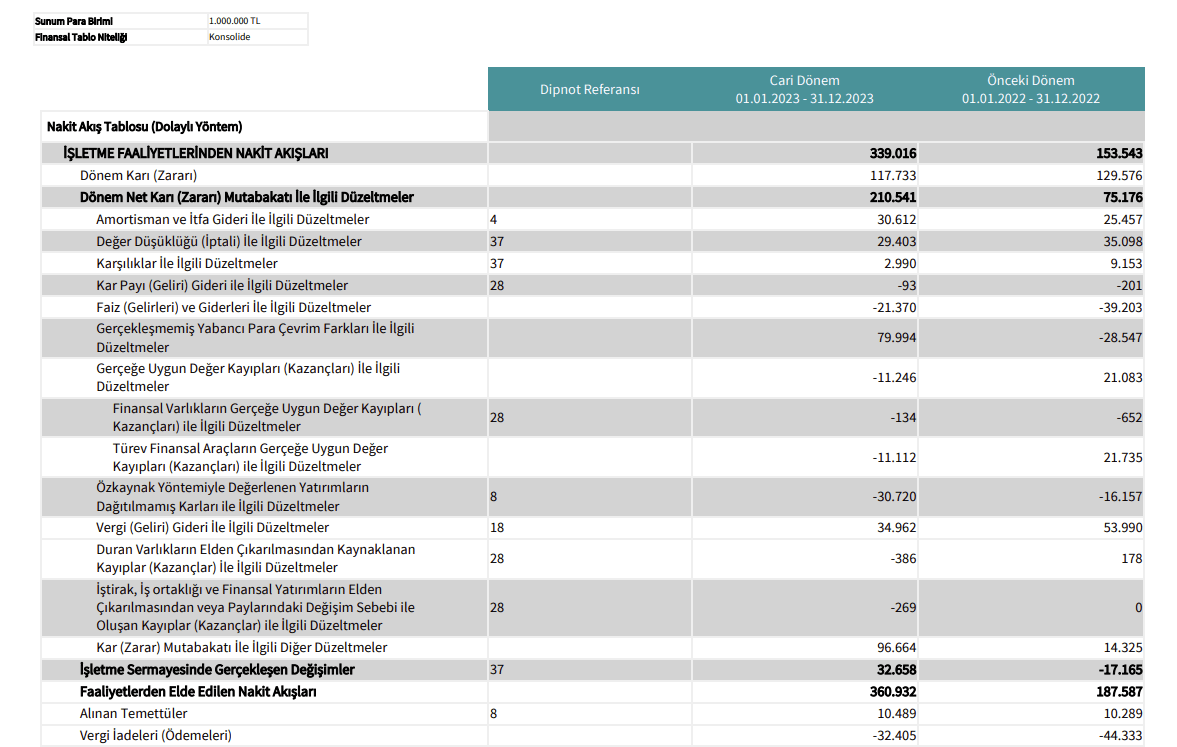Click dipnot reference 37 for Değer Düşüklüğü
Image resolution: width=1177 pixels, height=747 pixels.
496,241
